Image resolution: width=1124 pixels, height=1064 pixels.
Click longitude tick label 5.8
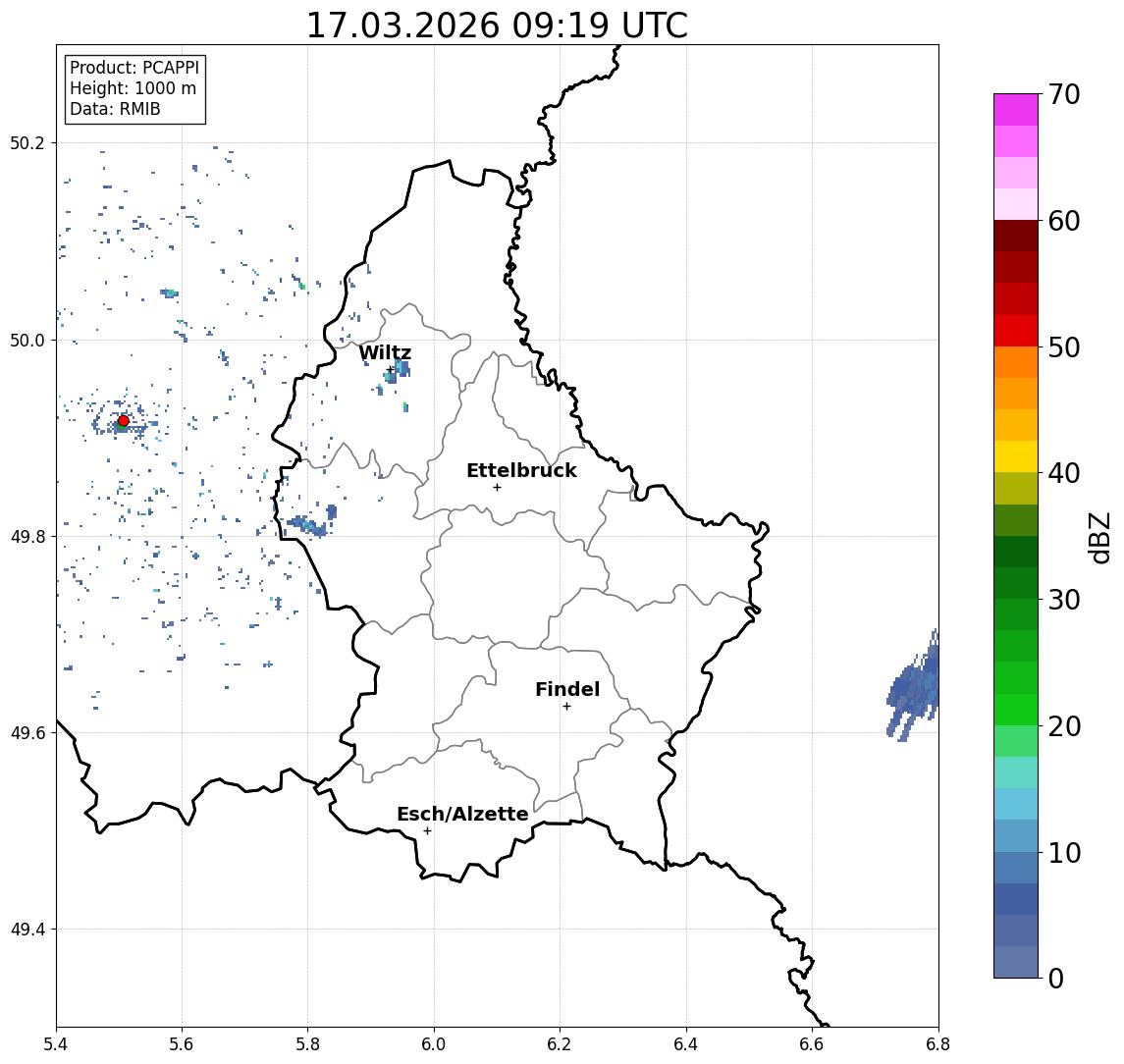coord(308,1044)
